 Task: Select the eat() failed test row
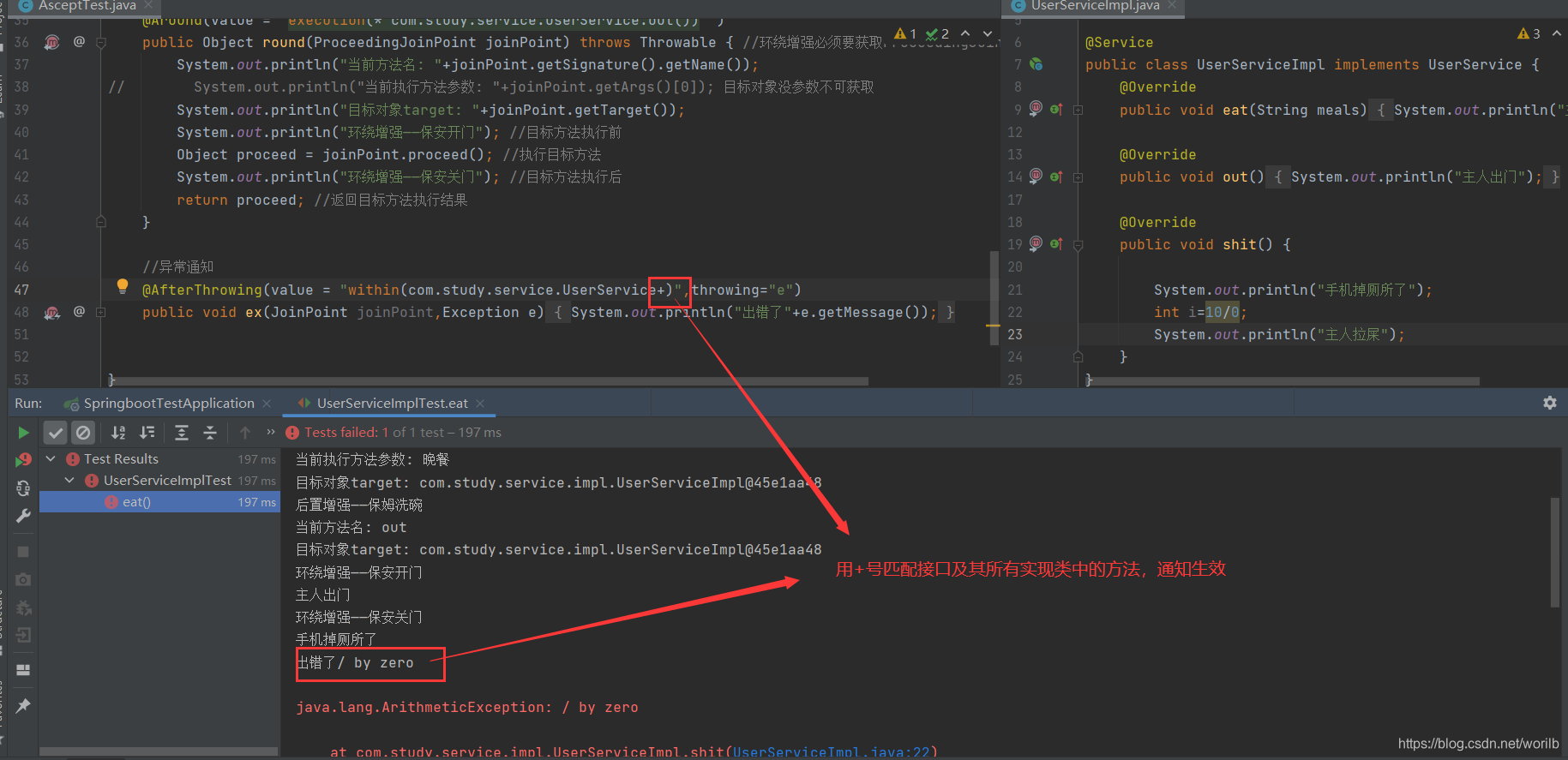tap(159, 502)
